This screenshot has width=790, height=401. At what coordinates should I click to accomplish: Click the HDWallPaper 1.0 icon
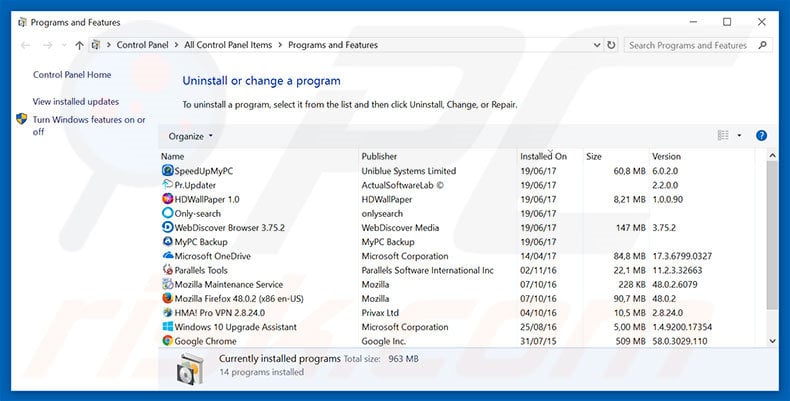168,199
